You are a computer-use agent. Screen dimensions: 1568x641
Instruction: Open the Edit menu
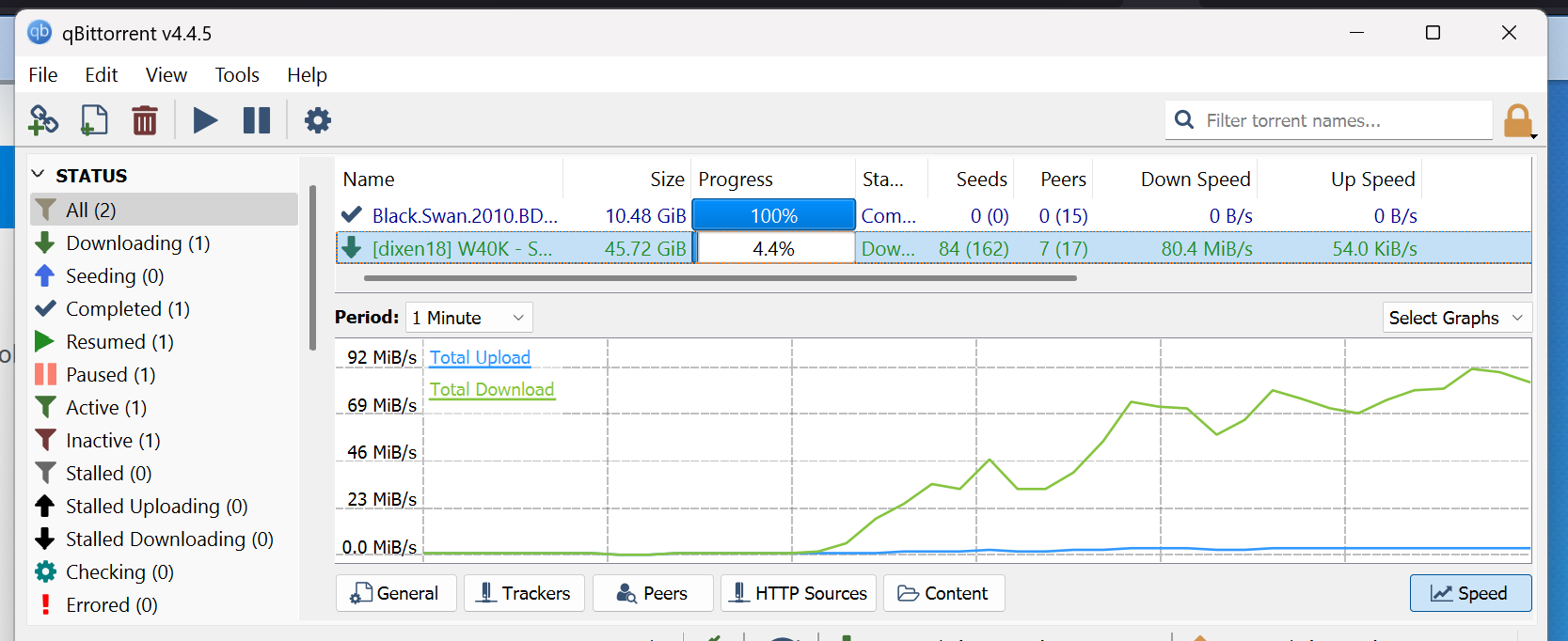click(x=102, y=74)
